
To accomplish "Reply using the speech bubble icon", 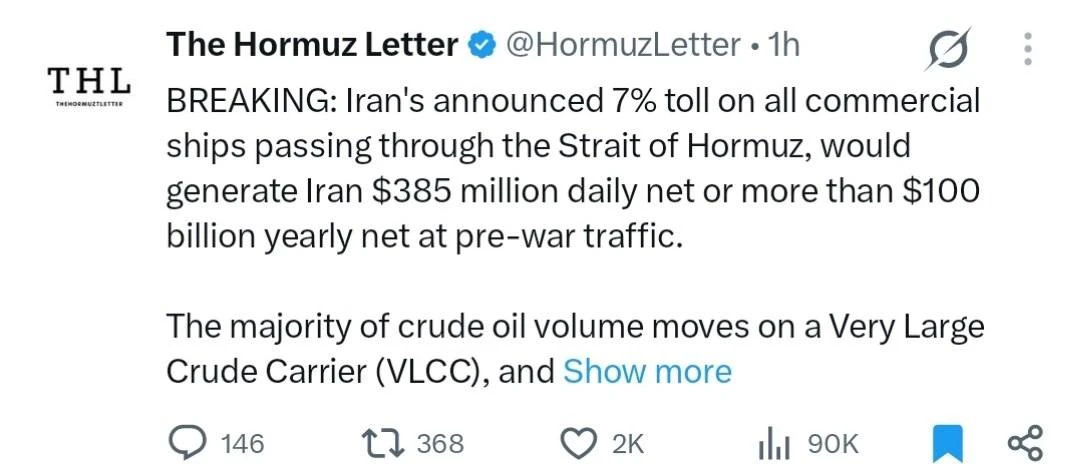I will click(187, 443).
